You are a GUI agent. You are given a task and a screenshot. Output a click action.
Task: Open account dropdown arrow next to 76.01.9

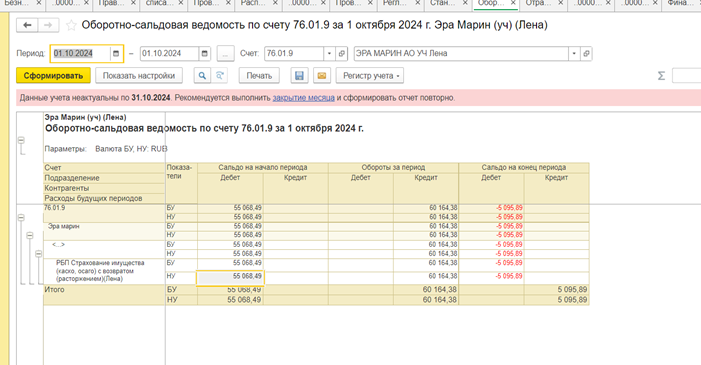pyautogui.click(x=329, y=54)
